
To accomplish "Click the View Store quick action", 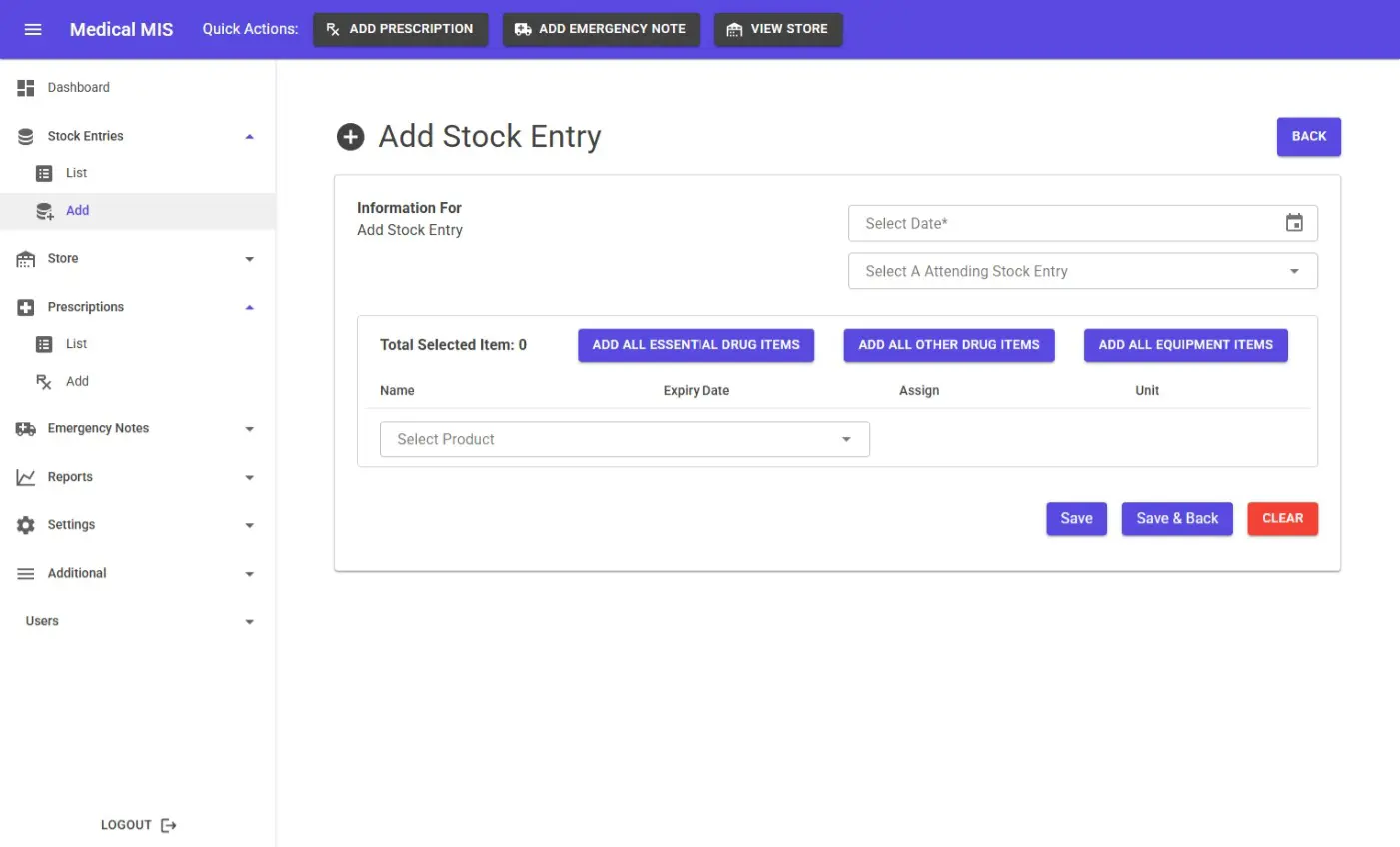I will pos(777,29).
